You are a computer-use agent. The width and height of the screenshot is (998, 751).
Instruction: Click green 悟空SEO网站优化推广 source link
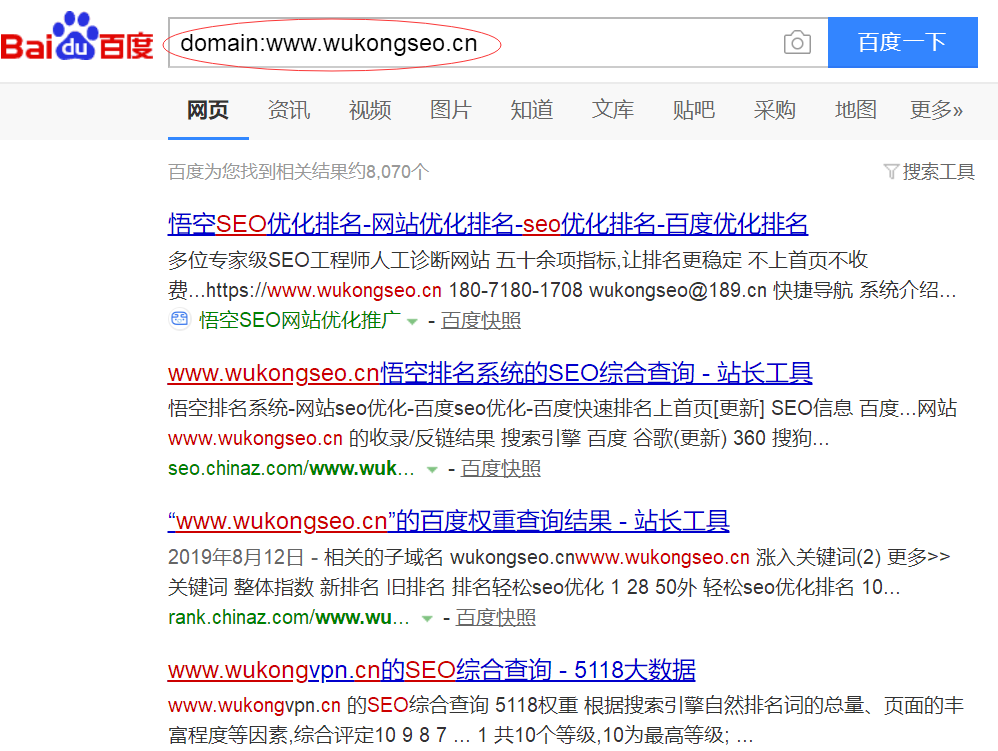(x=300, y=320)
